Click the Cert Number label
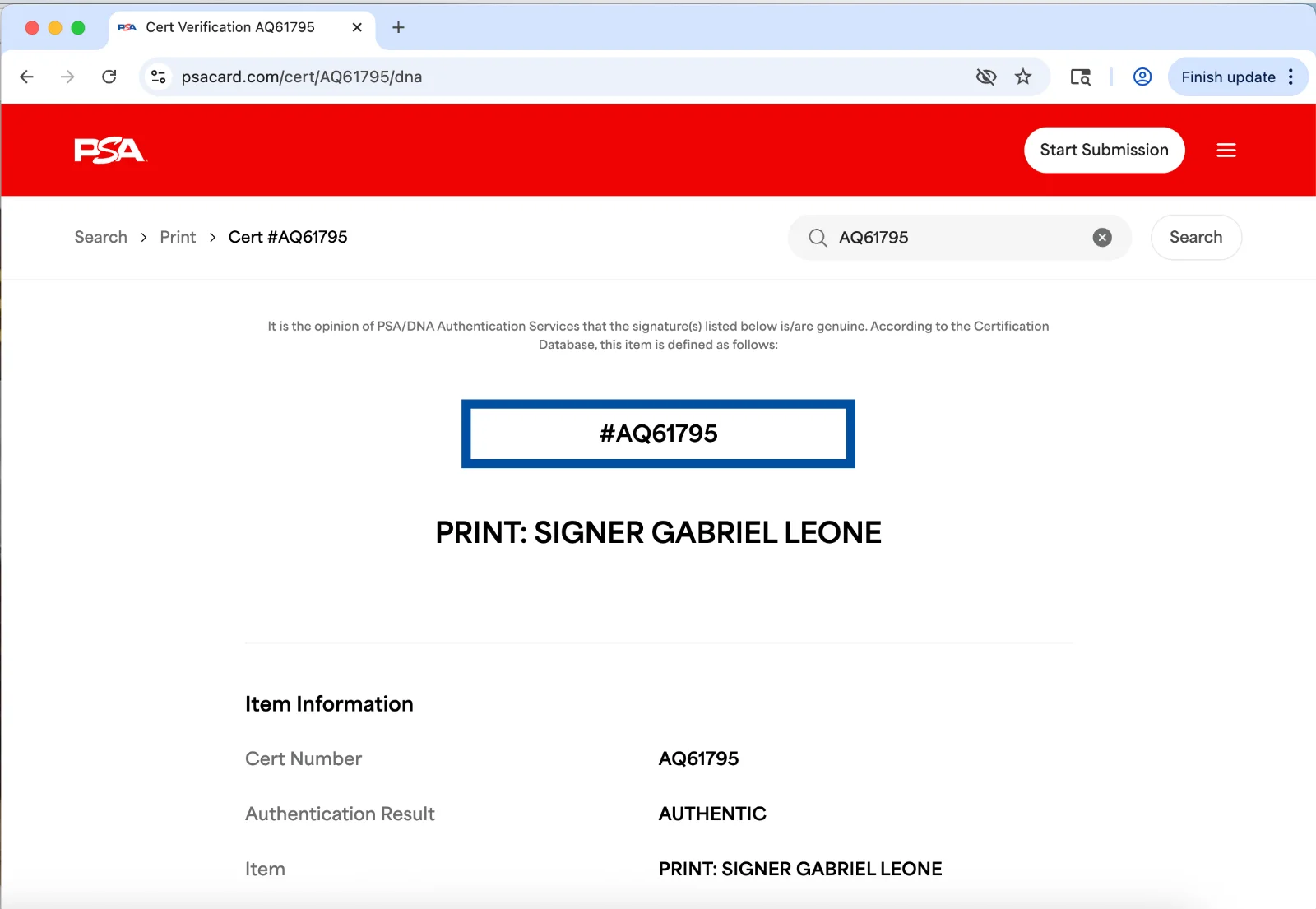The width and height of the screenshot is (1316, 909). pyautogui.click(x=304, y=758)
